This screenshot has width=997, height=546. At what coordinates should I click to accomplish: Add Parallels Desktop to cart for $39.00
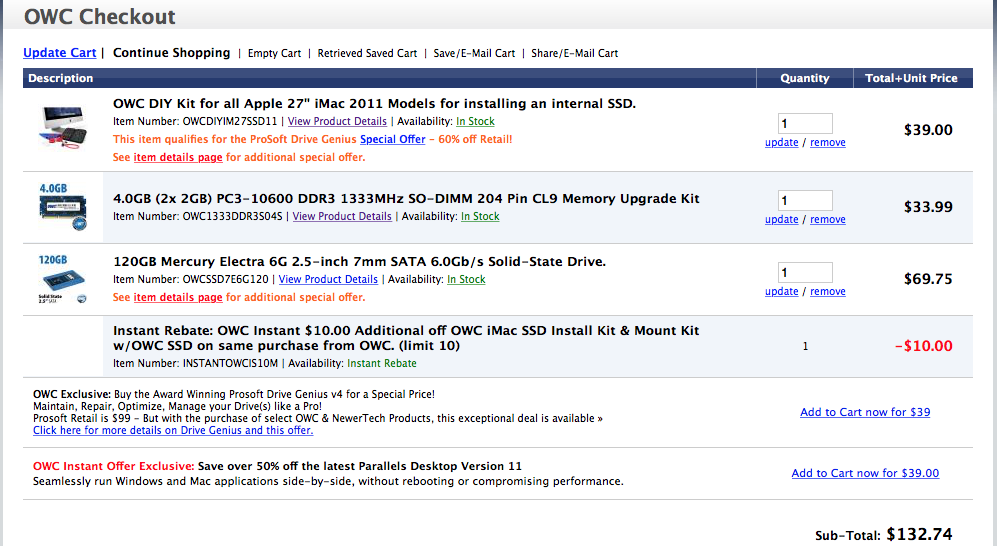[x=865, y=473]
